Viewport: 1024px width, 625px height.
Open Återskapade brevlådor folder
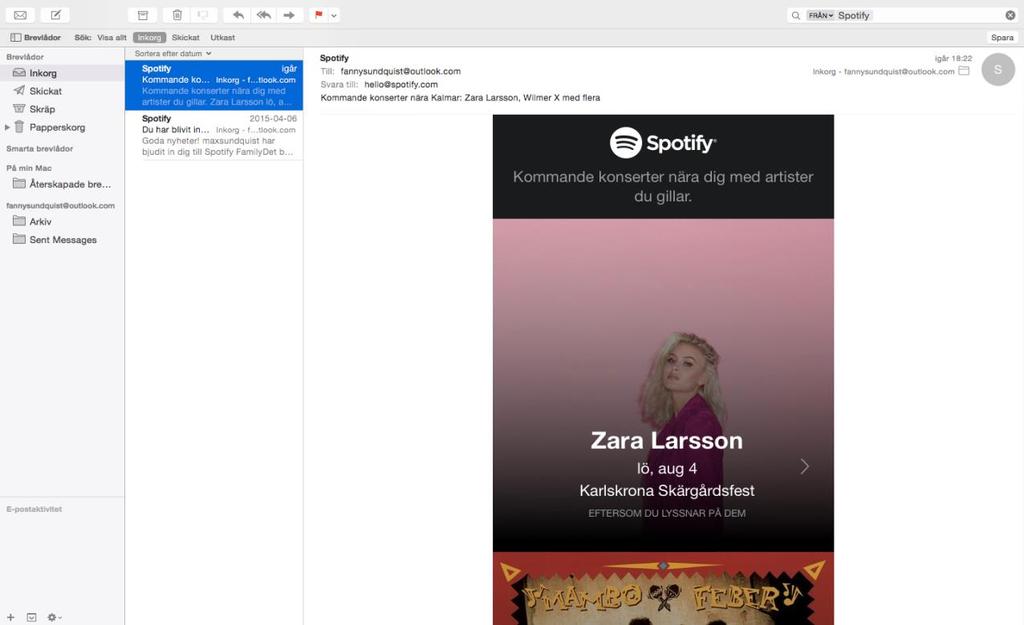[62, 184]
